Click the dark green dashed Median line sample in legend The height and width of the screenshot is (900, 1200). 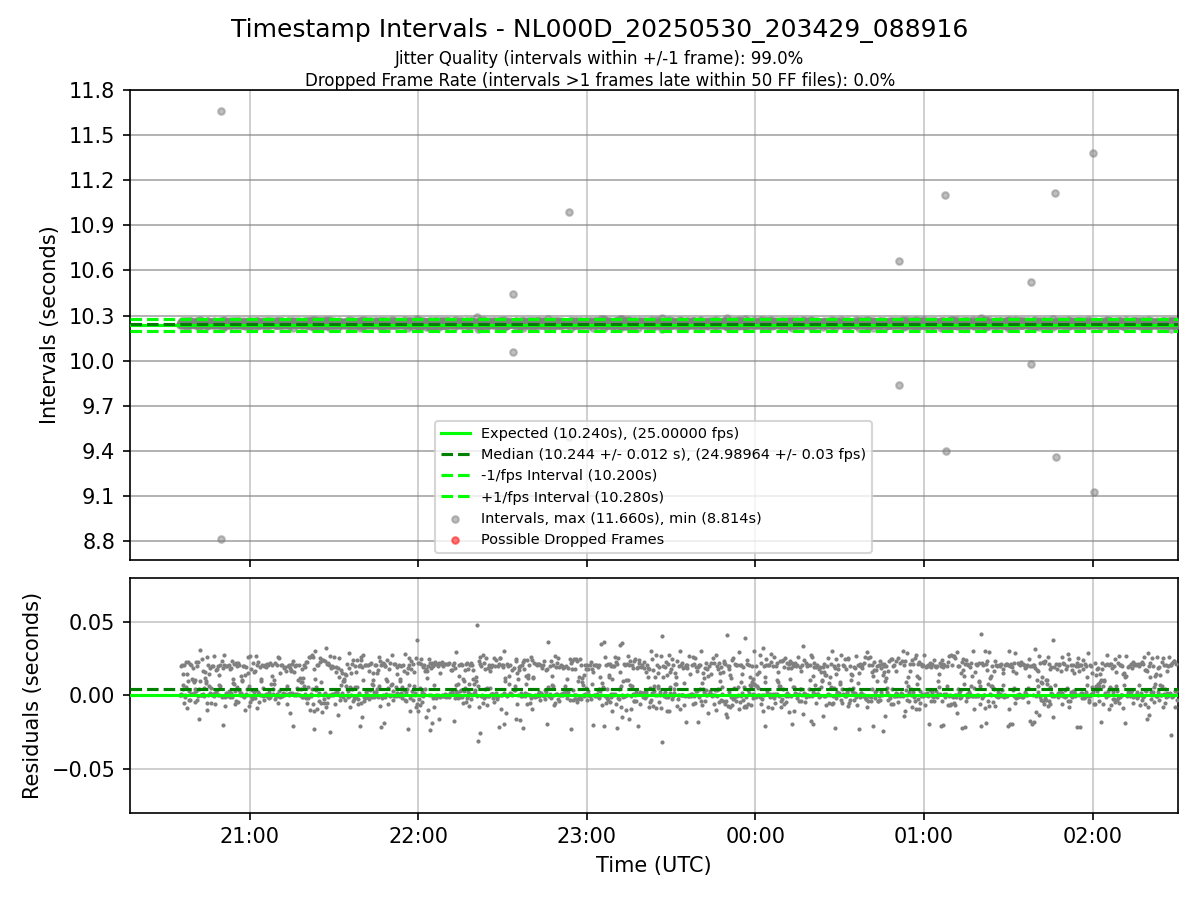tap(456, 454)
